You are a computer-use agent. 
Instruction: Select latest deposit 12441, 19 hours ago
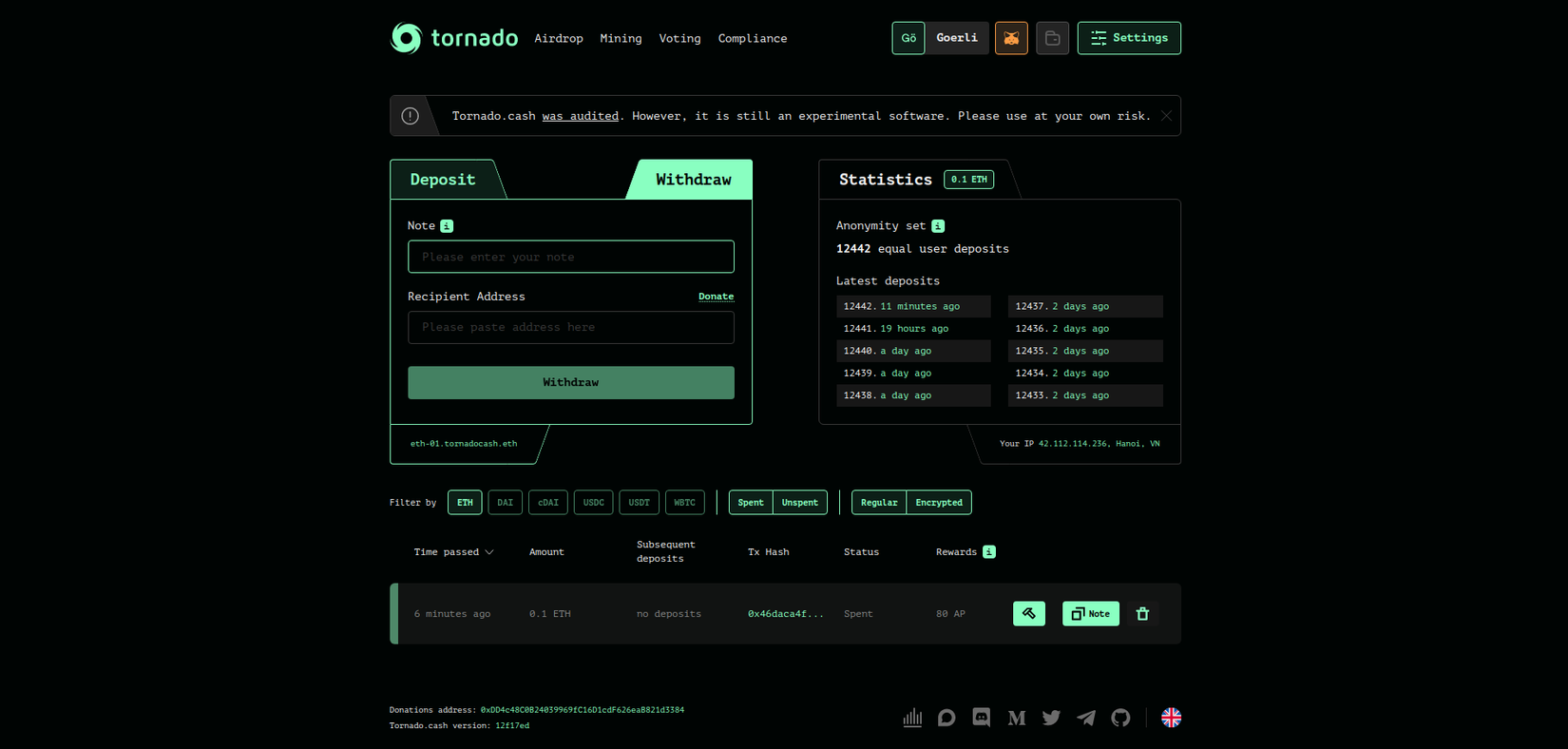point(913,329)
